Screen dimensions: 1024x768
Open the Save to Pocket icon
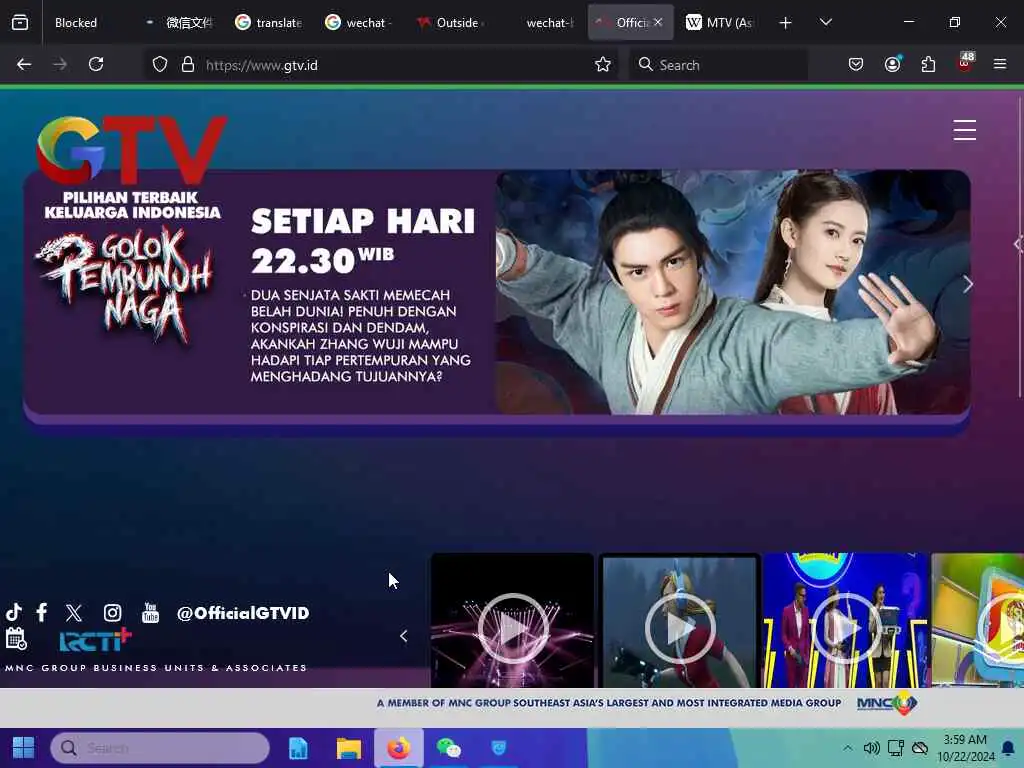856,64
